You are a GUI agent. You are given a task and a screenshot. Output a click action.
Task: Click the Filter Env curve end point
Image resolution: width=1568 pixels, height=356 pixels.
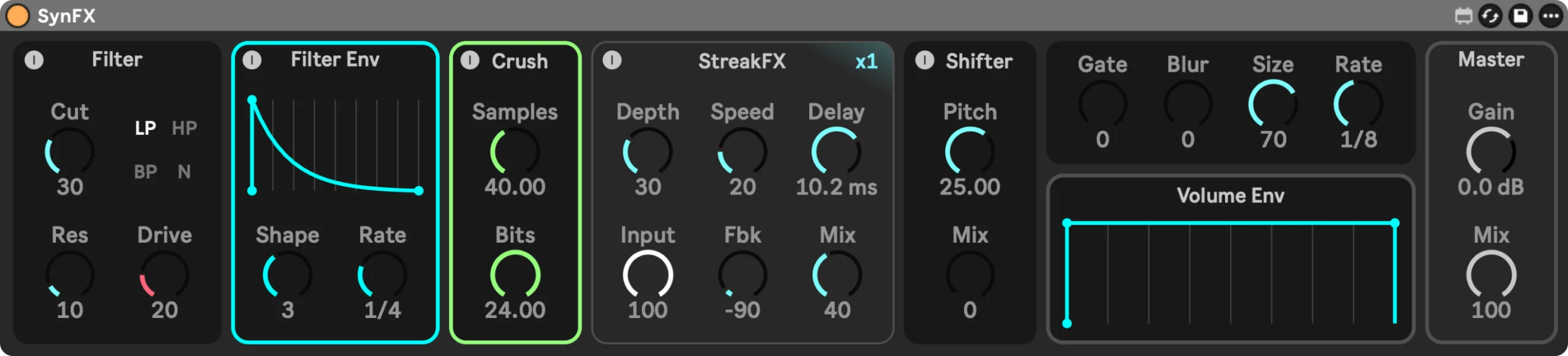click(x=419, y=191)
